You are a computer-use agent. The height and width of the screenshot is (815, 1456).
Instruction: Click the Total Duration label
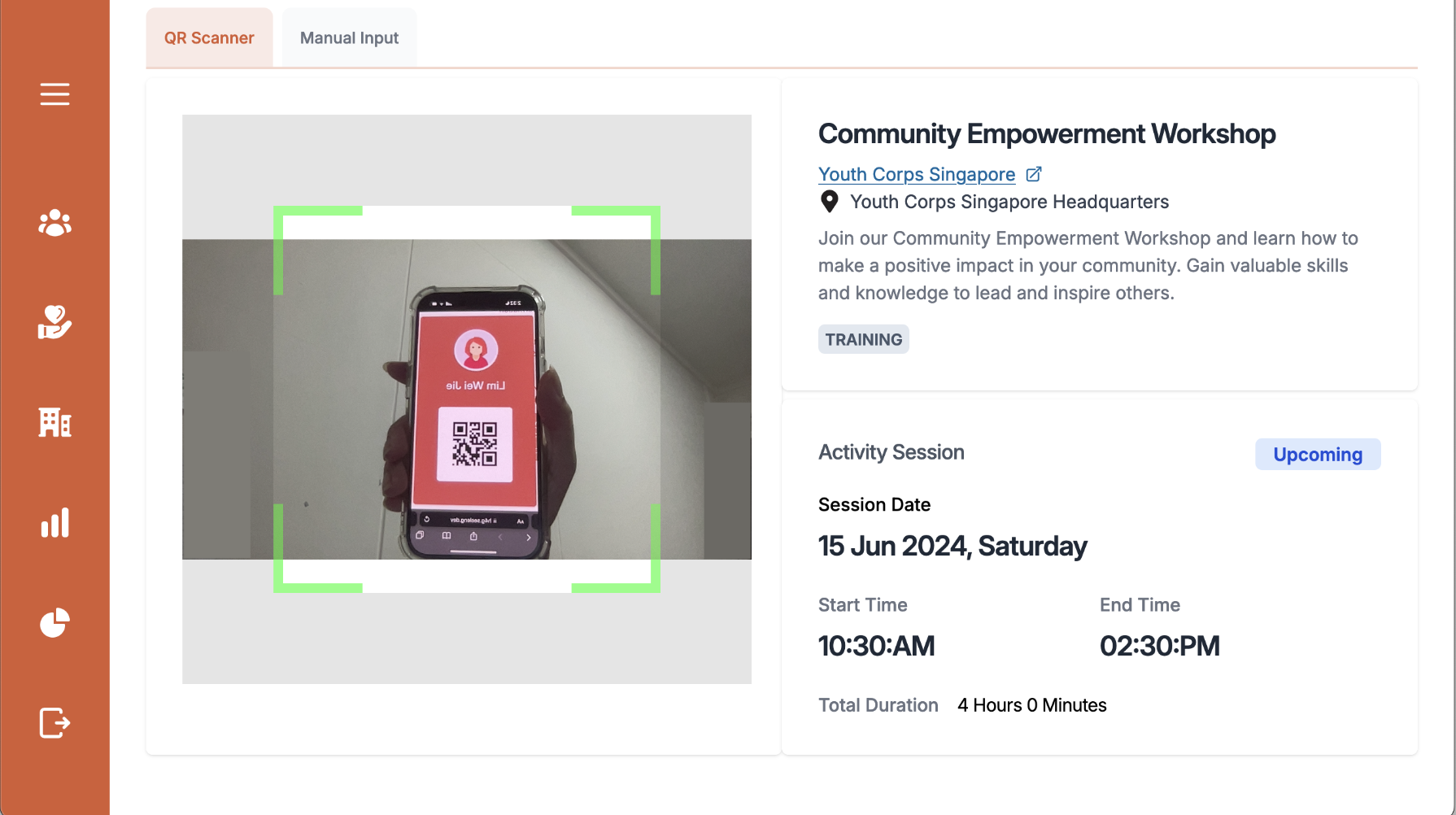878,705
